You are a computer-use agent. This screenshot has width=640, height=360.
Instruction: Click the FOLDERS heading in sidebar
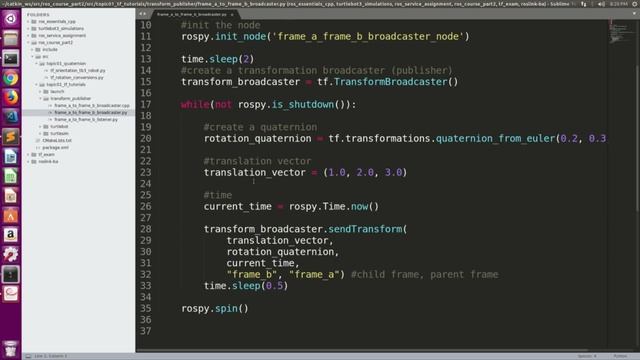38,15
